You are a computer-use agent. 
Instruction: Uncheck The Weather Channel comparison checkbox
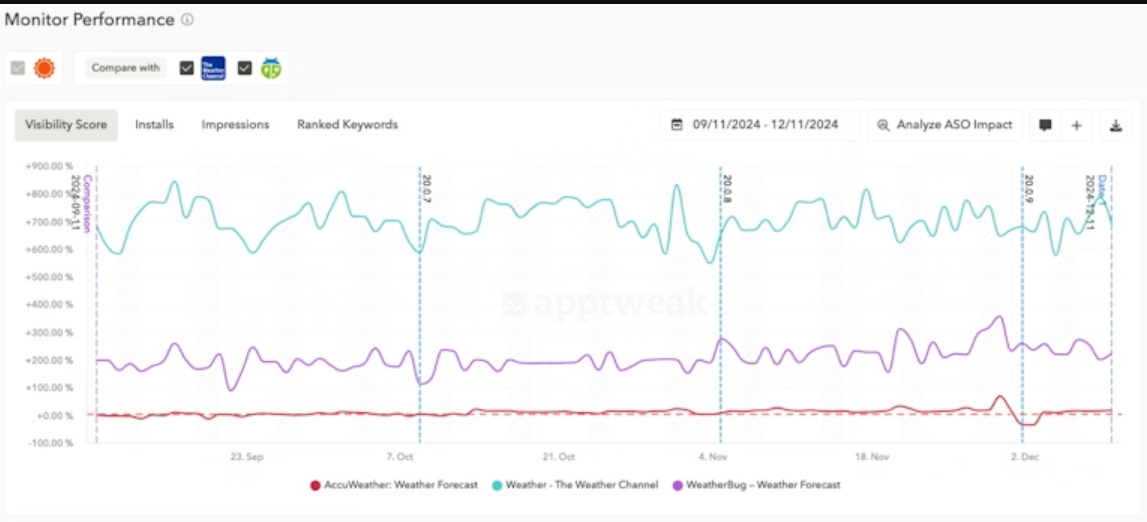(x=187, y=68)
